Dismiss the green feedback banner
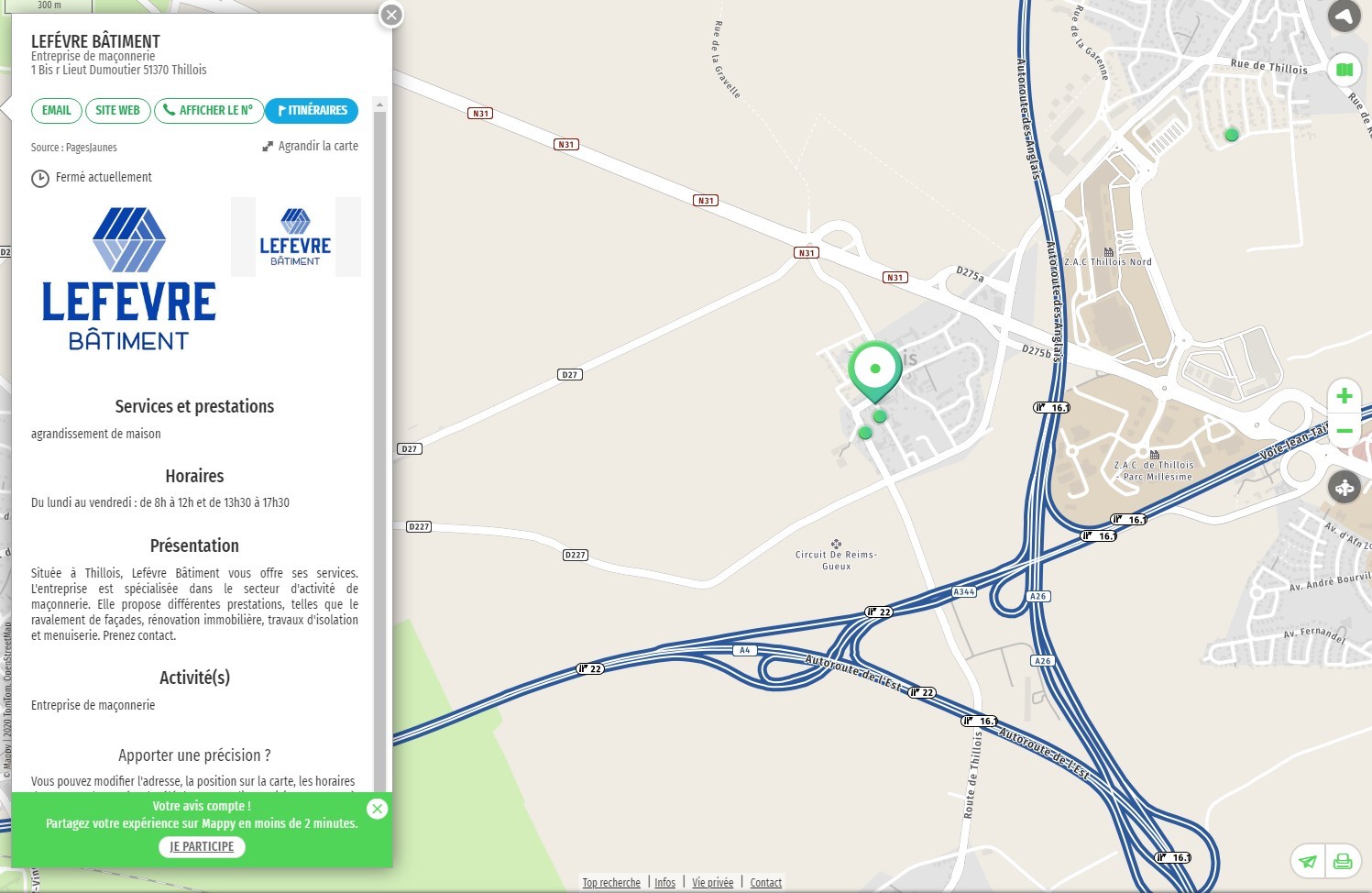This screenshot has width=1372, height=893. pos(377,809)
